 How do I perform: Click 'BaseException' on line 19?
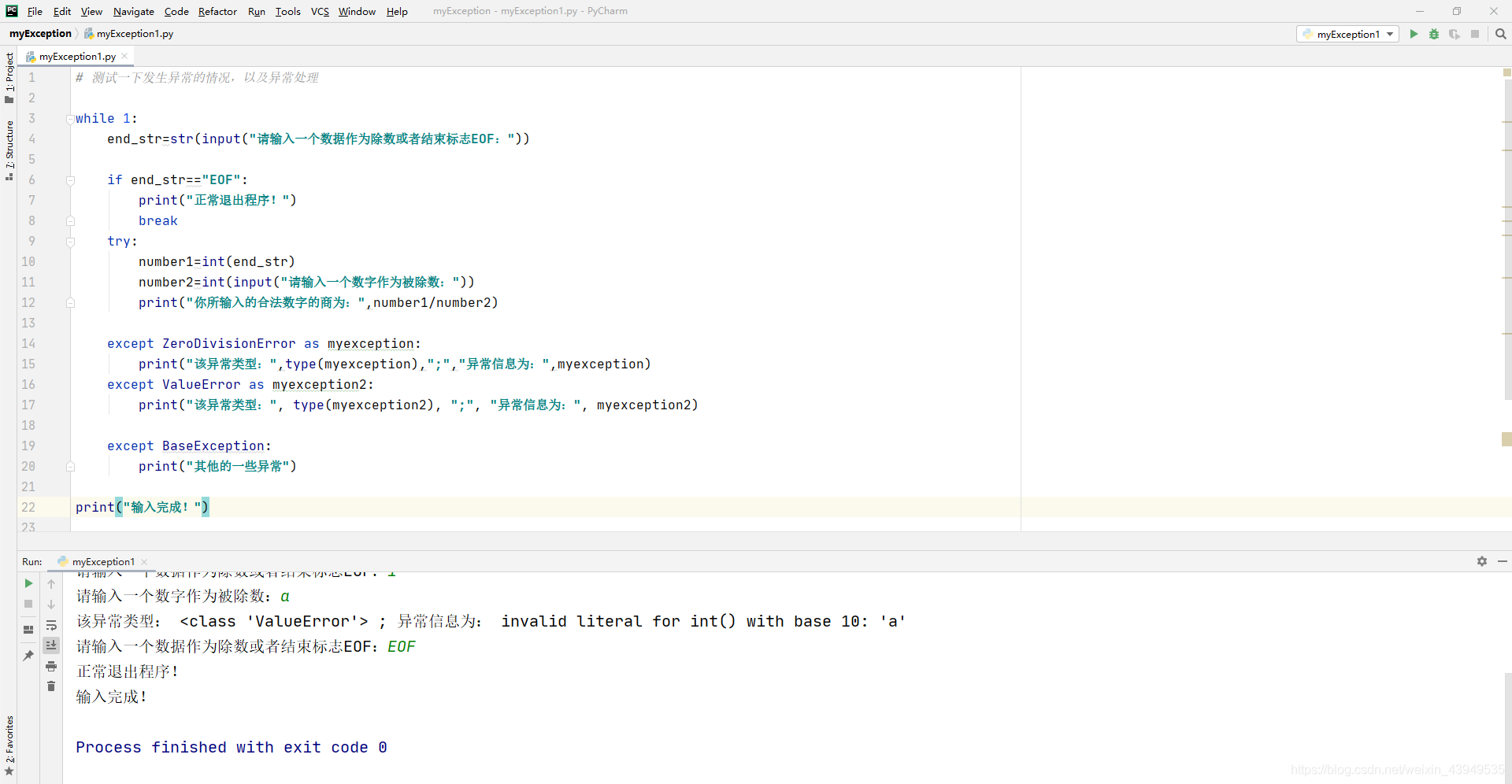(213, 446)
